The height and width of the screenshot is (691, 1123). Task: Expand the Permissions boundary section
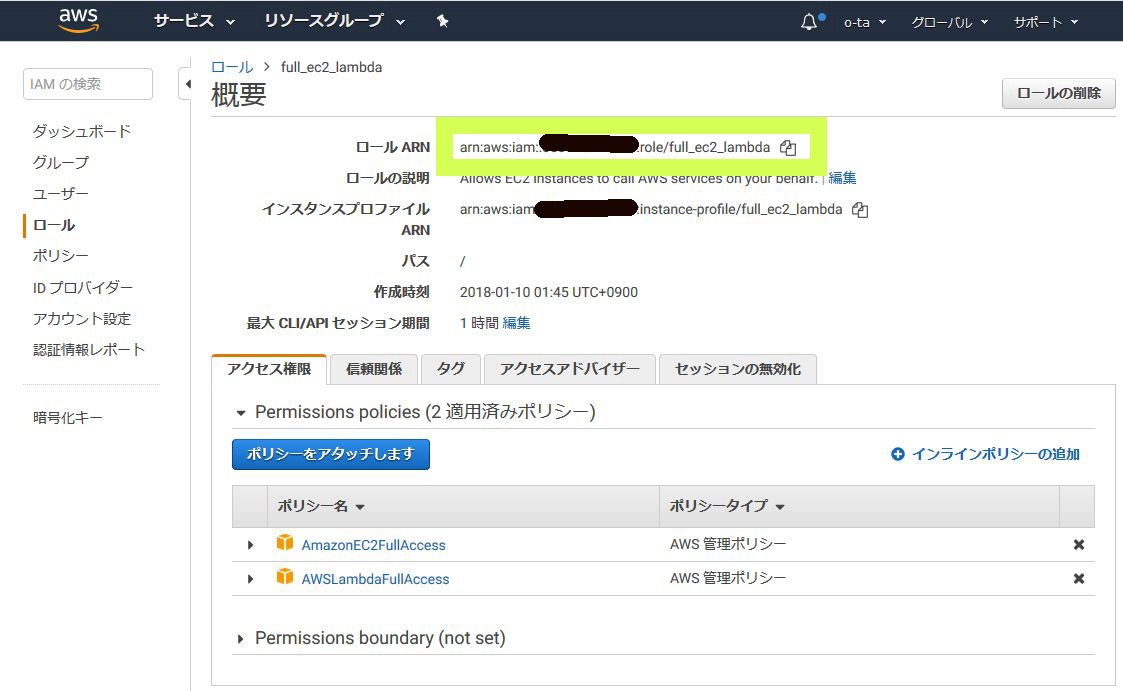241,639
